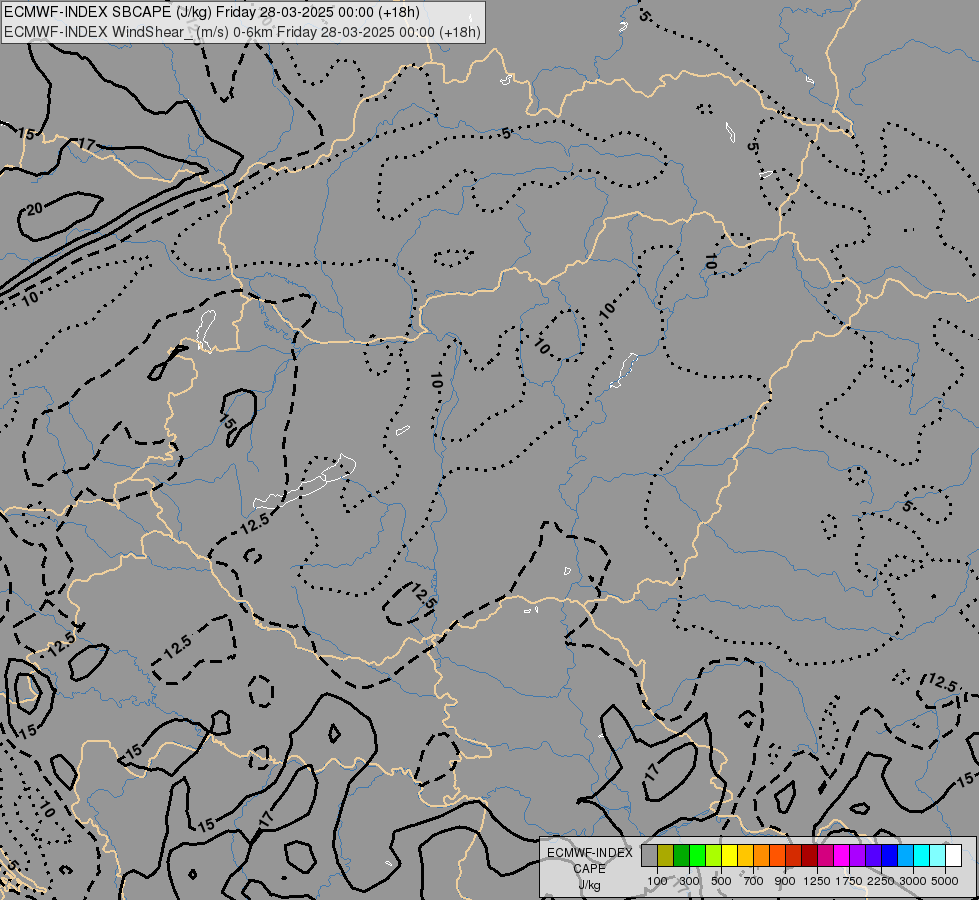
Task: Select the cyan swatch right of 3000 tick
Action: point(922,856)
